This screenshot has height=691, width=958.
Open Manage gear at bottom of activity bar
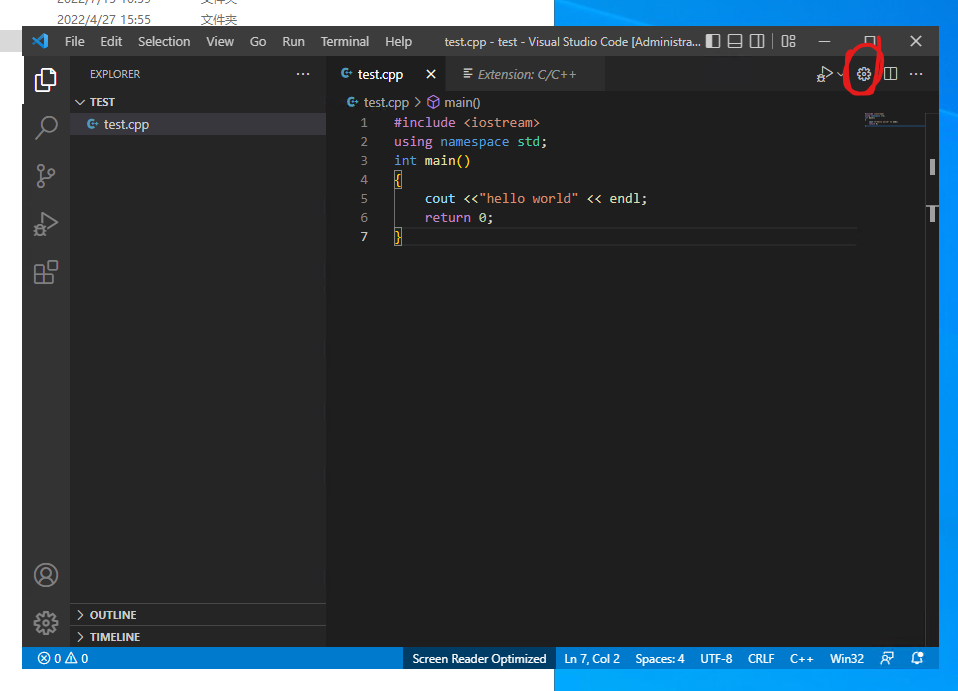(x=46, y=622)
